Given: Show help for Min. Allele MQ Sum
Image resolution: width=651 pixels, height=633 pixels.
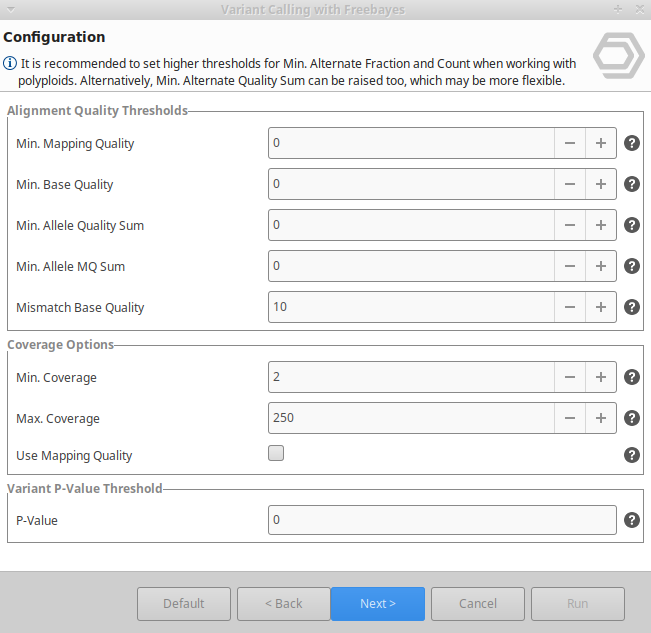Looking at the screenshot, I should coord(631,266).
